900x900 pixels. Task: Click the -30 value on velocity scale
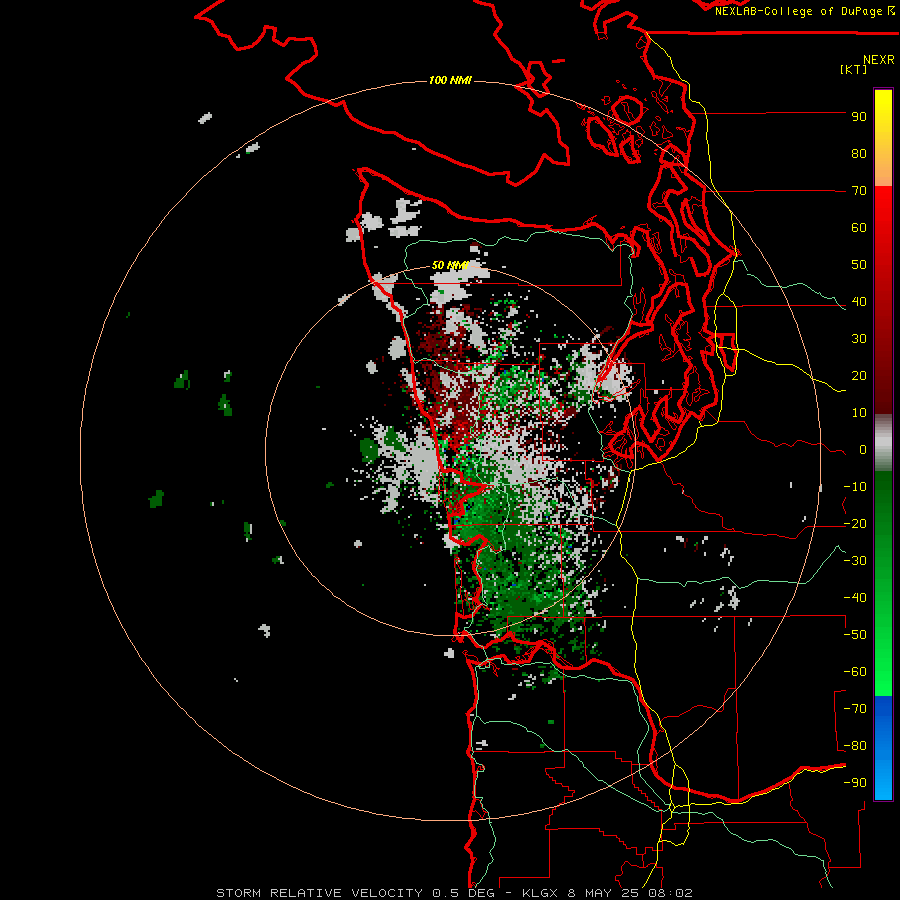[x=855, y=561]
